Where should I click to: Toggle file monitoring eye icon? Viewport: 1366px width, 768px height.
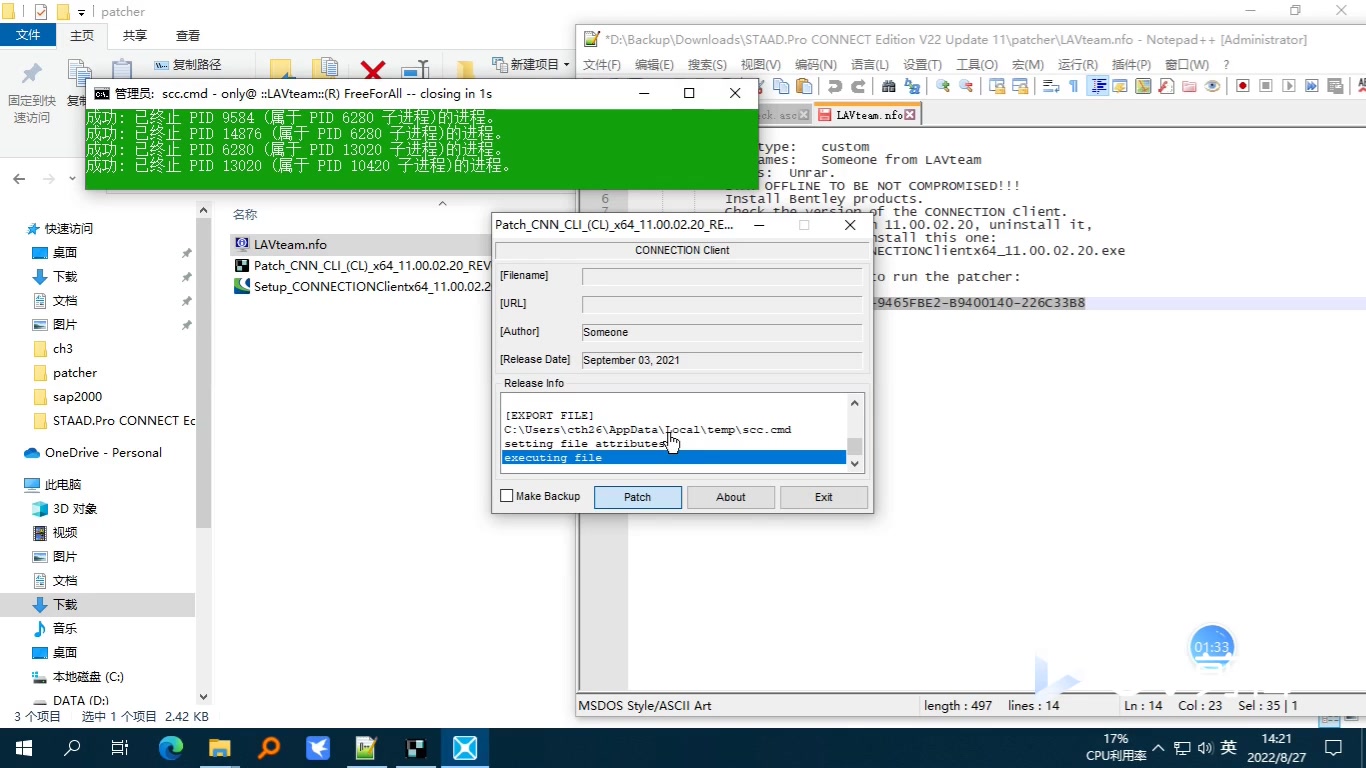coord(1212,86)
